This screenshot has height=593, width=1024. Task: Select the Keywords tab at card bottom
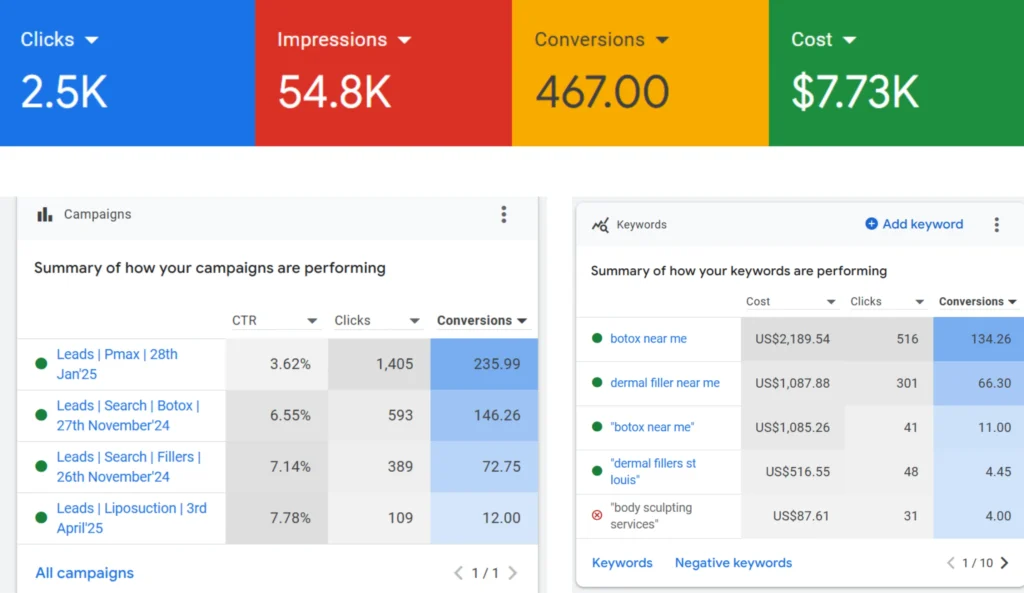point(622,563)
